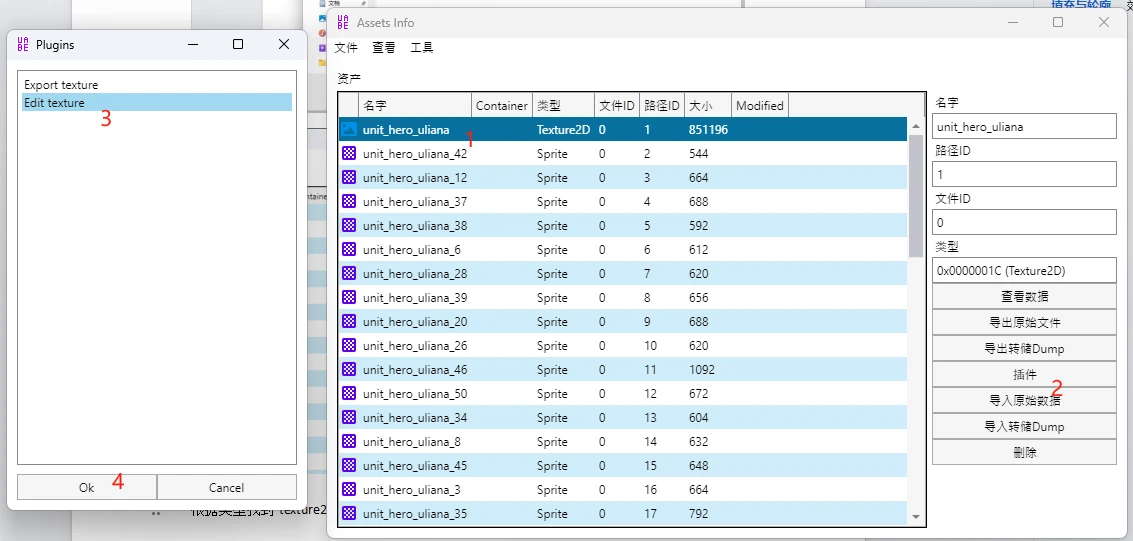Pick the sprite icon for unit_hero_uliana_46
The width and height of the screenshot is (1133, 541).
[x=349, y=370]
